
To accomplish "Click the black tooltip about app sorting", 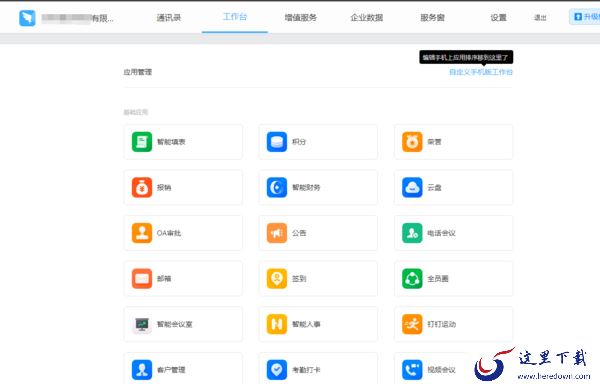I will click(x=466, y=57).
